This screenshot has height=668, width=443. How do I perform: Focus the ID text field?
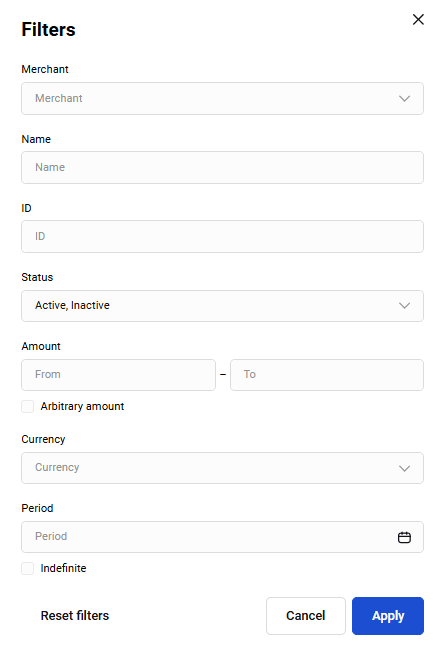(x=222, y=236)
